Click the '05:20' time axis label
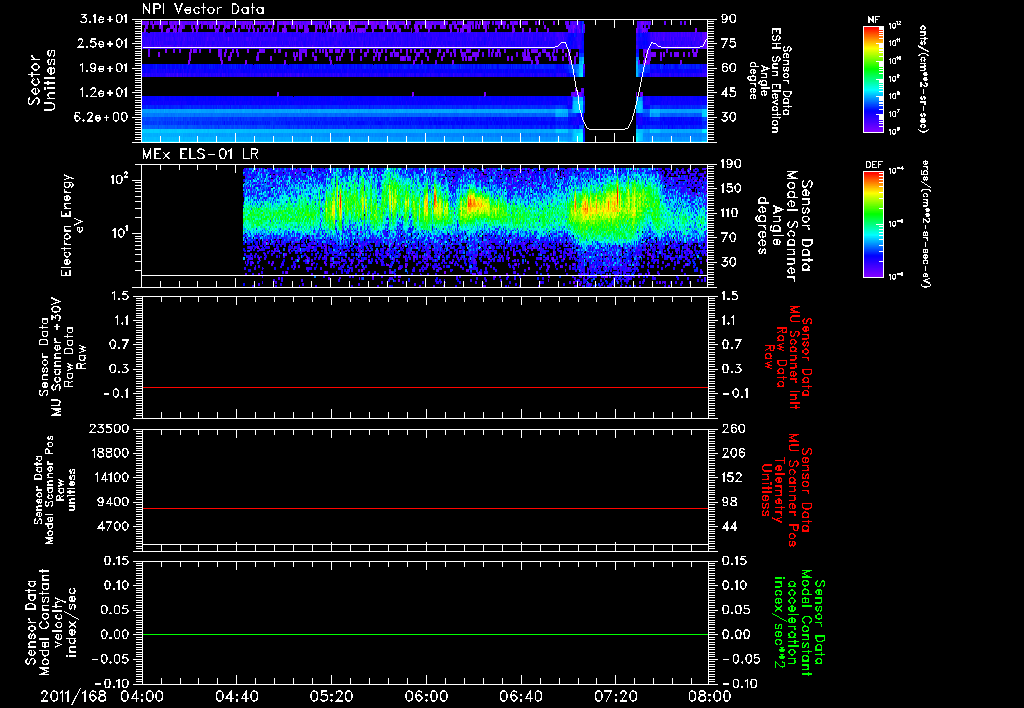The width and height of the screenshot is (1024, 708). click(x=331, y=696)
